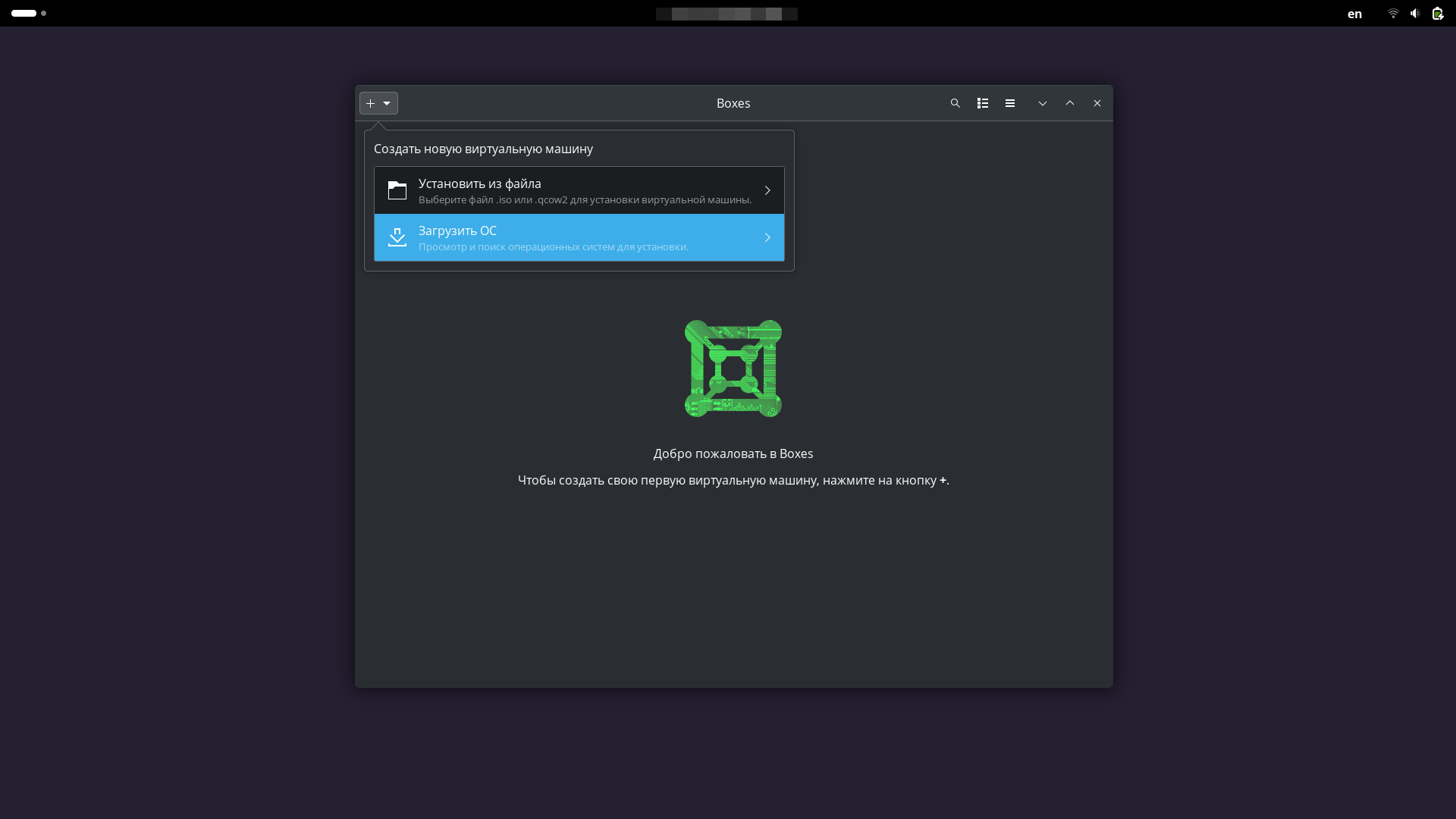Click the text 'Чтобы создать свою первую виртуальную машину'

tap(668, 480)
